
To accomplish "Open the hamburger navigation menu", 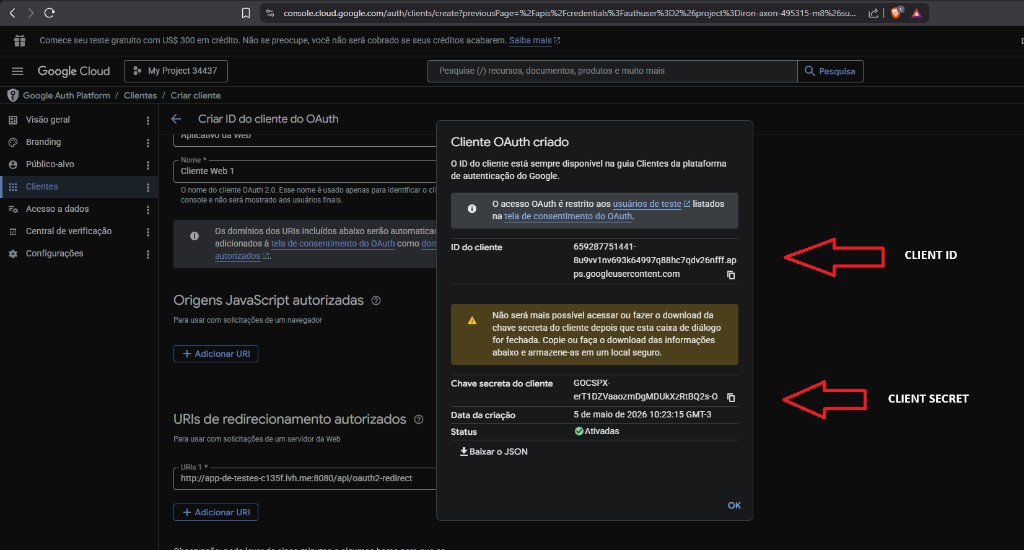I will 18,71.
